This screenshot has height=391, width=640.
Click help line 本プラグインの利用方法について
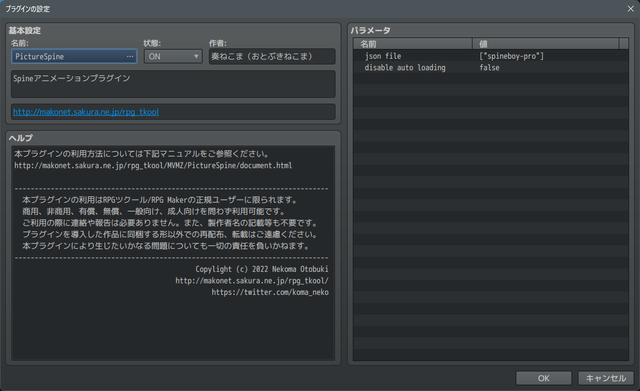[142, 154]
